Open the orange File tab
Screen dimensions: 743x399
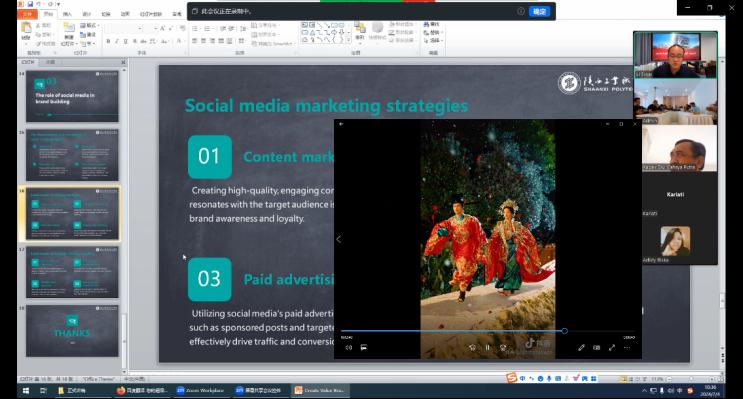click(x=27, y=14)
